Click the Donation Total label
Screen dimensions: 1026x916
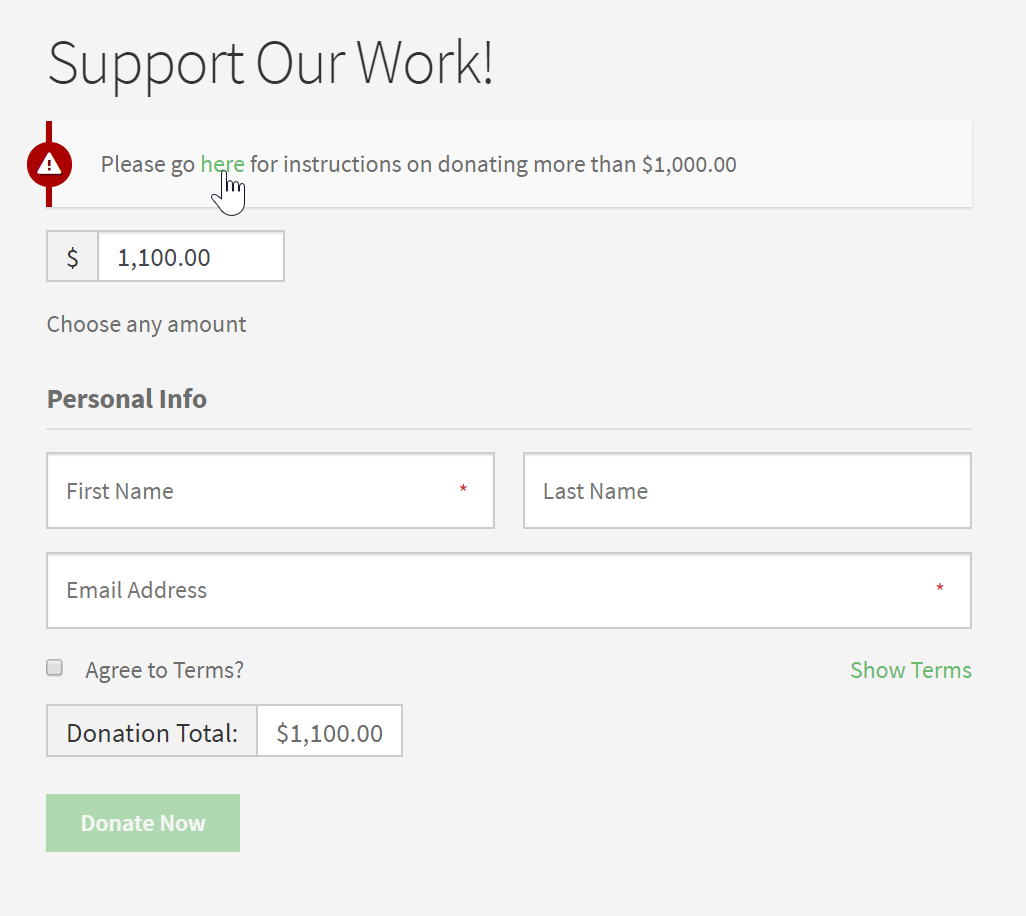point(151,731)
